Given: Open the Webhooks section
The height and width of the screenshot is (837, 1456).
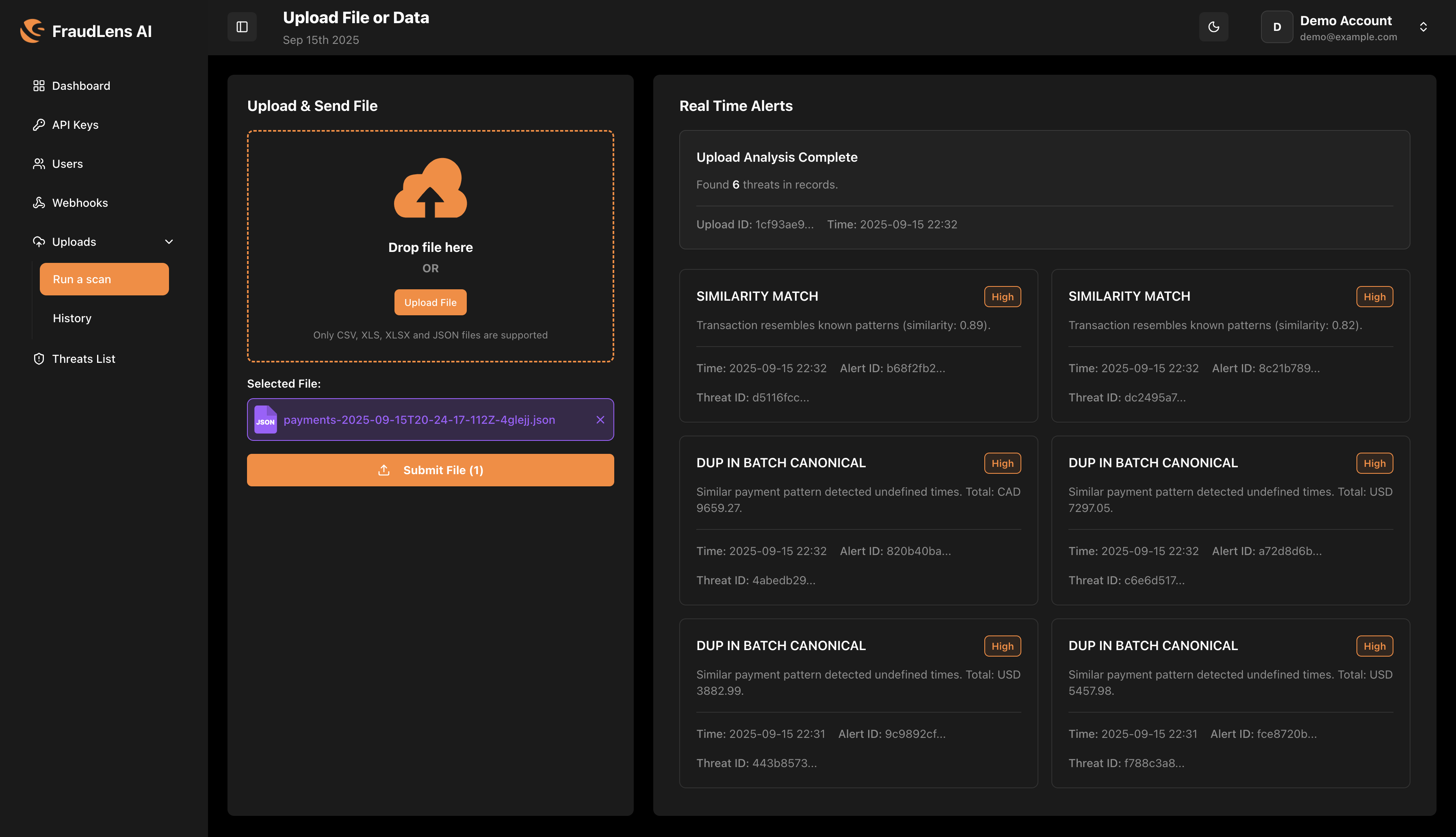Looking at the screenshot, I should (80, 202).
